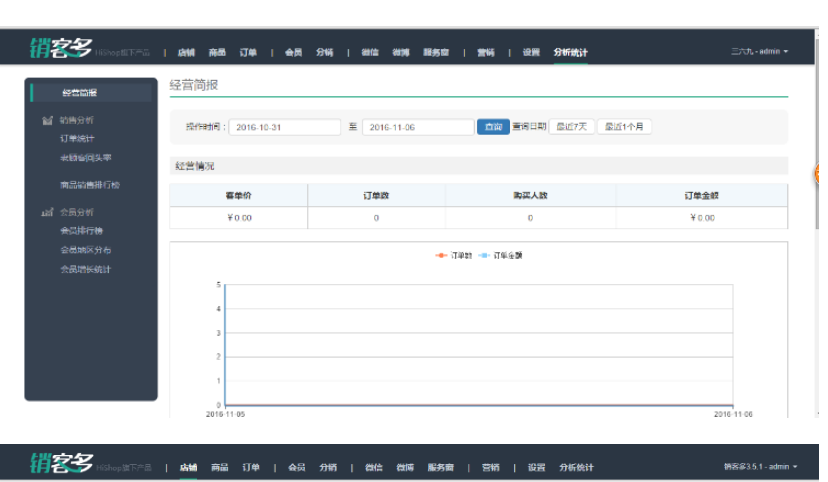Click the 会员分析 bar chart icon

[x=47, y=212]
